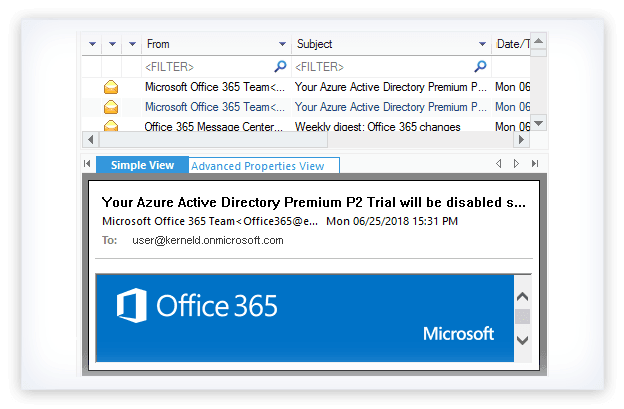Switch to Simple View tab
Screen dimensions: 624x409
(x=141, y=165)
